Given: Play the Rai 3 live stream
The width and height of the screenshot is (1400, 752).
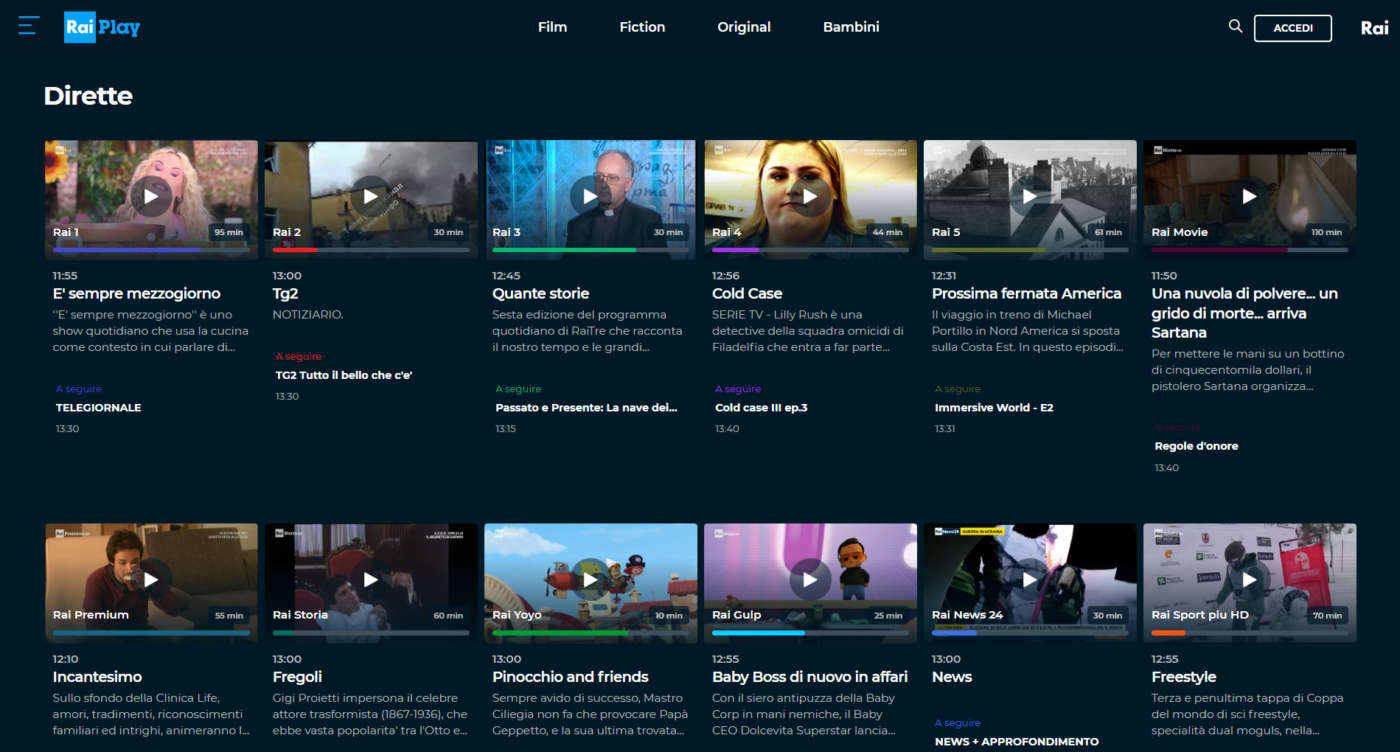Looking at the screenshot, I should pyautogui.click(x=590, y=196).
